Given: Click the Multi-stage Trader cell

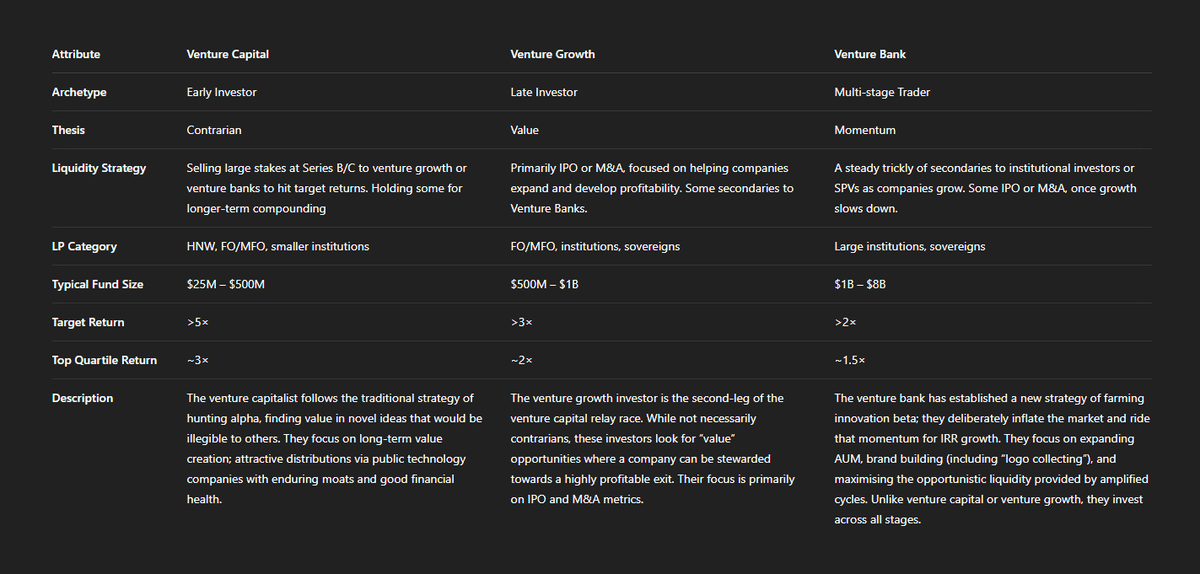Looking at the screenshot, I should click(882, 92).
